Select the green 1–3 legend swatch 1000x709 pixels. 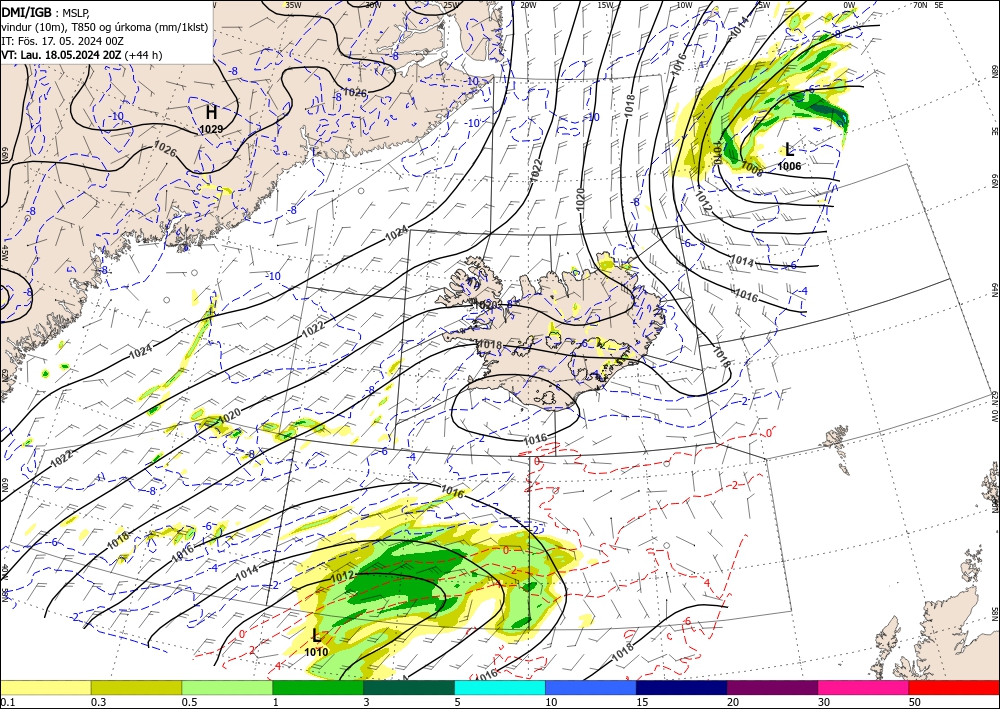318,687
